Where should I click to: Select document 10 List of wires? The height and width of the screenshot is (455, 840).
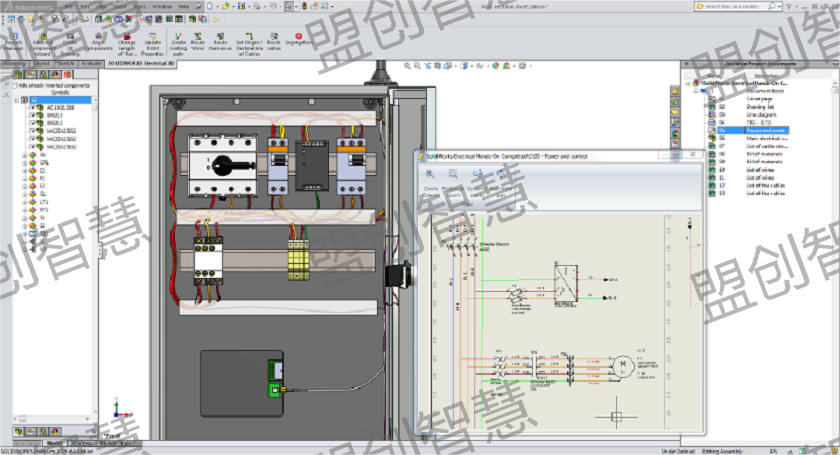tap(747, 169)
